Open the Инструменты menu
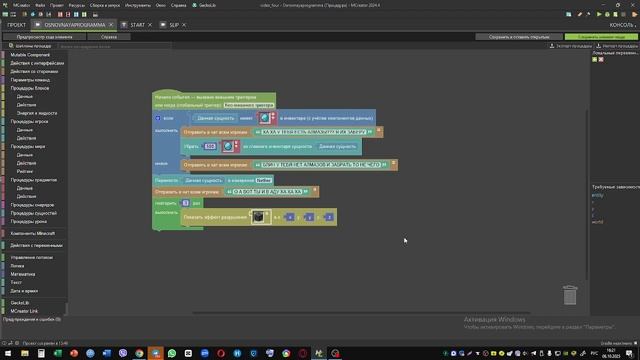This screenshot has width=640, height=360. pos(138,5)
